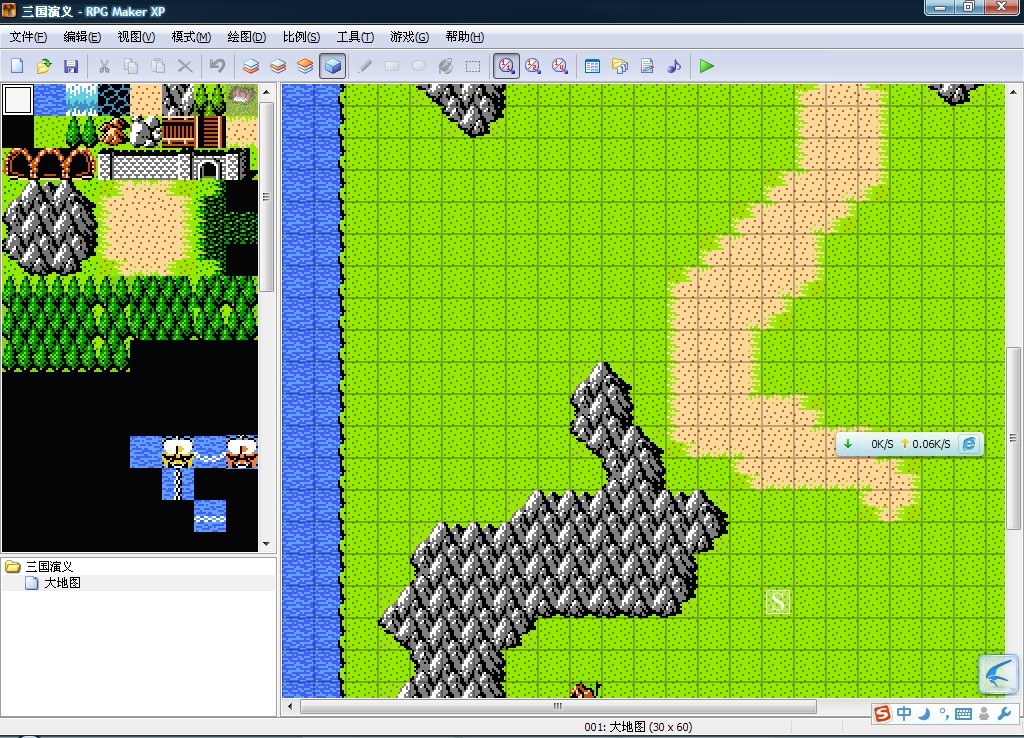1024x738 pixels.
Task: Click the map horizontal scrollbar thumb
Action: click(558, 706)
